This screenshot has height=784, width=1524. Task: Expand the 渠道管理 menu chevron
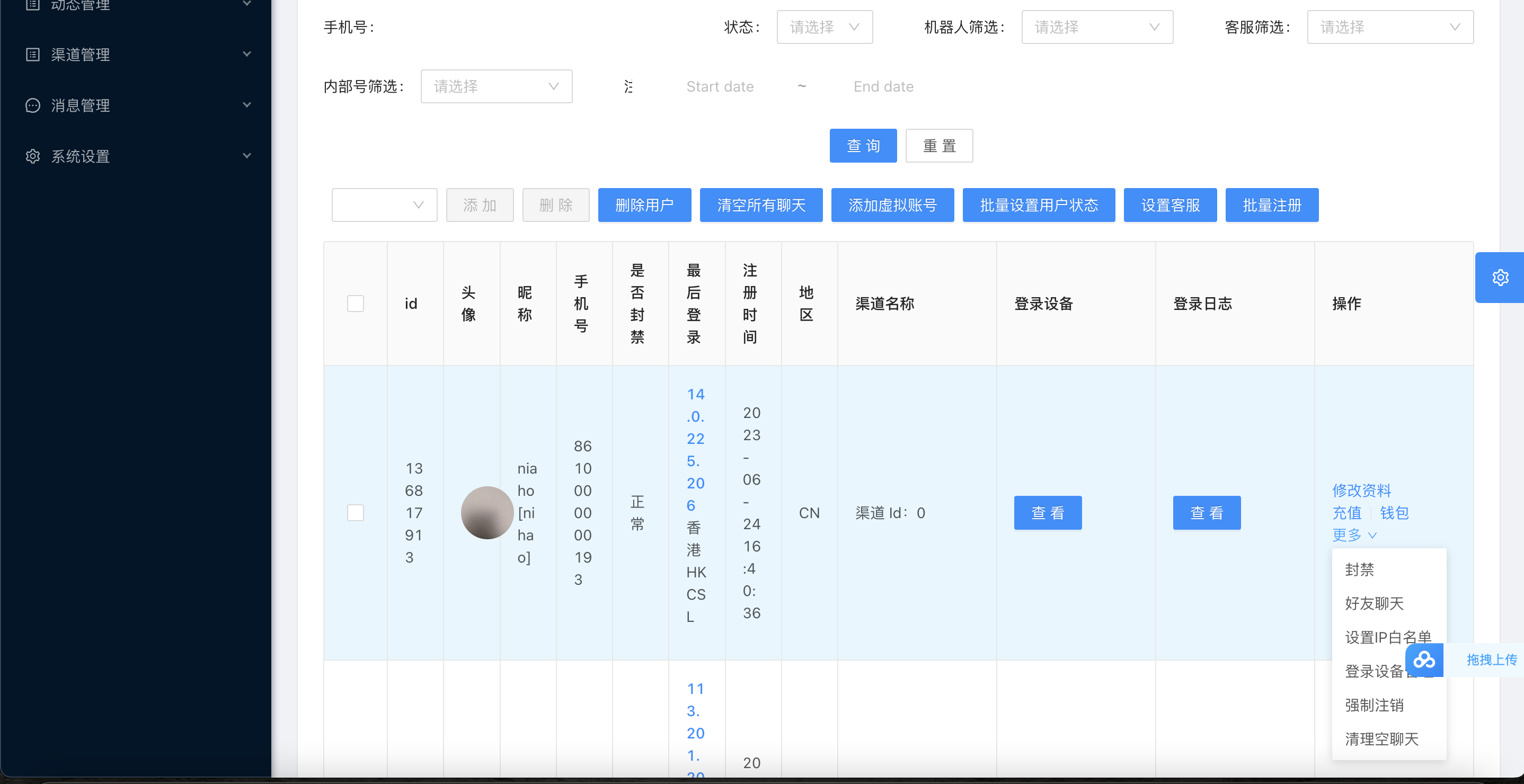click(x=247, y=55)
